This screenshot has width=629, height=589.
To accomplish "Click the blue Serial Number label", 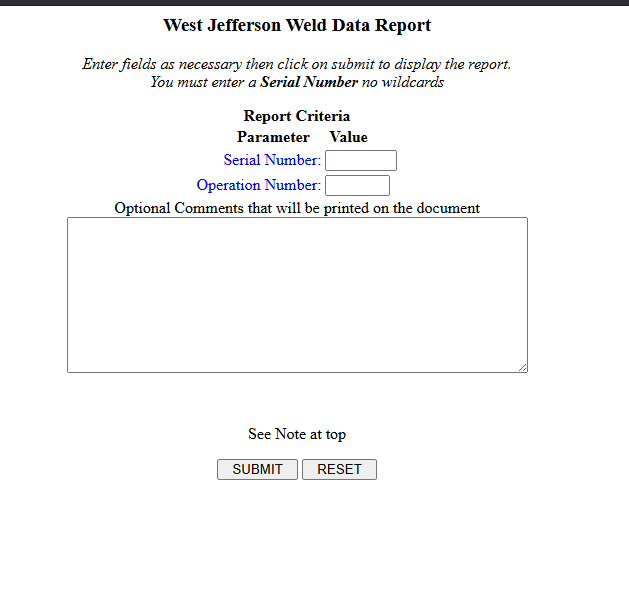I will pos(272,160).
